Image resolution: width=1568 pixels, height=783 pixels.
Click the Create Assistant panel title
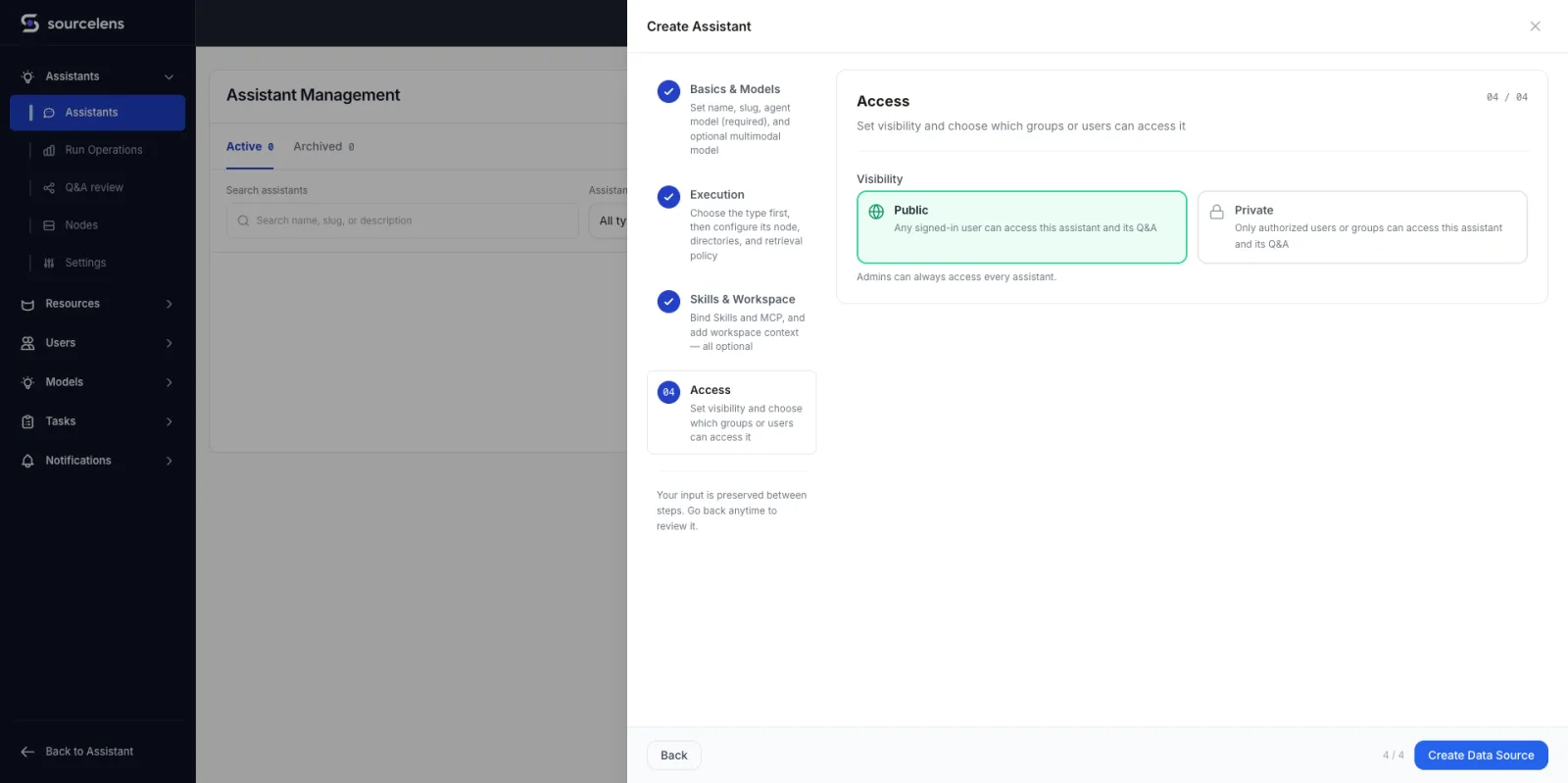pos(699,26)
